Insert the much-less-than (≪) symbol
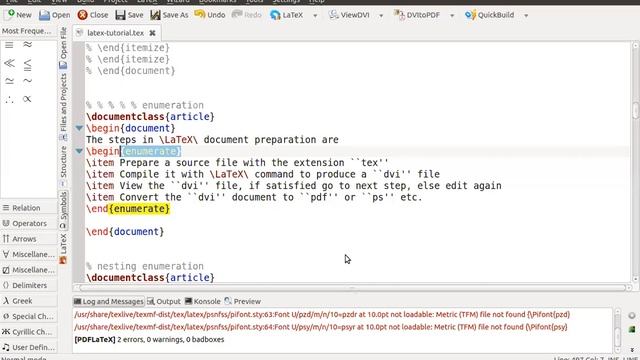 tap(9, 63)
